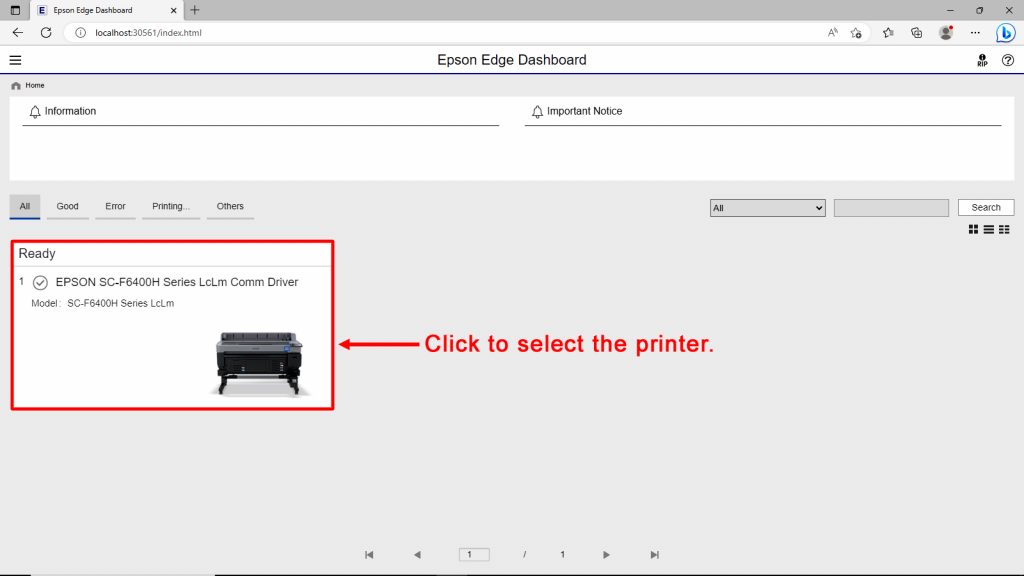The height and width of the screenshot is (576, 1024).
Task: Click the page number field
Action: 474,554
